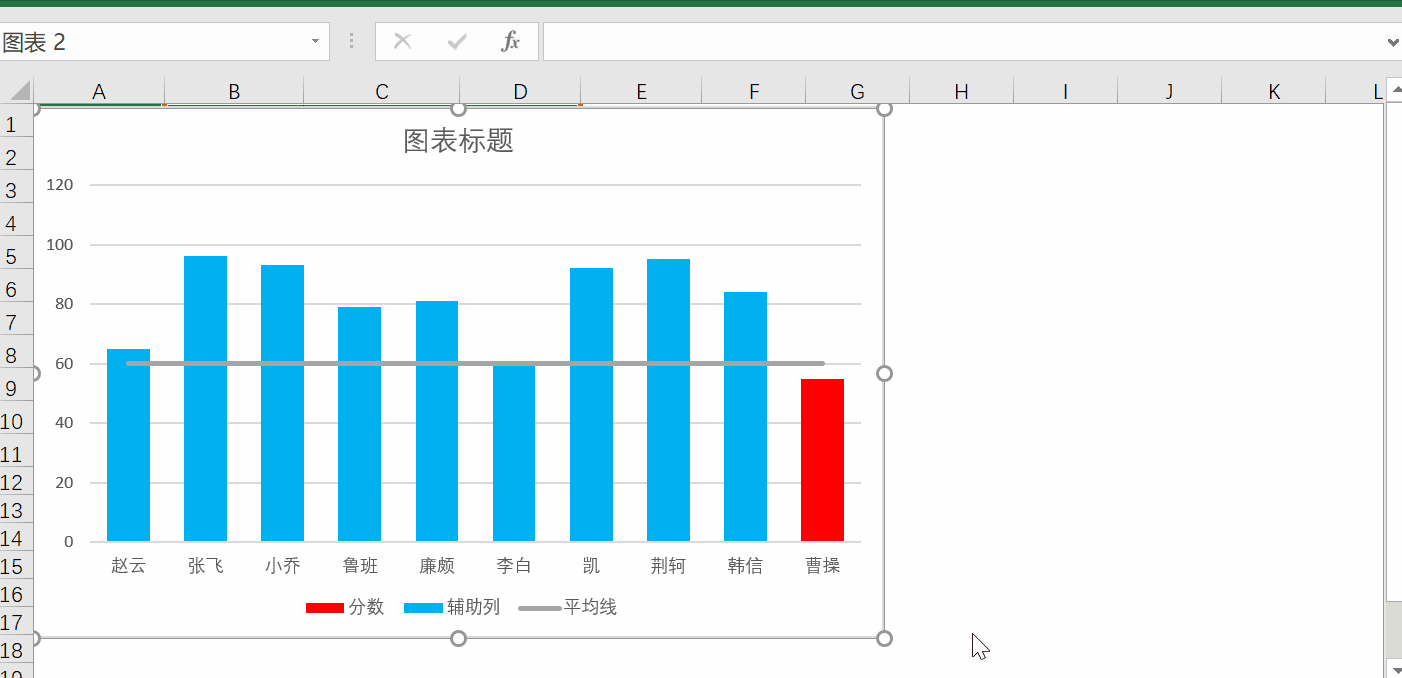Click the vertical axis value 100
The height and width of the screenshot is (678, 1402).
pos(60,244)
